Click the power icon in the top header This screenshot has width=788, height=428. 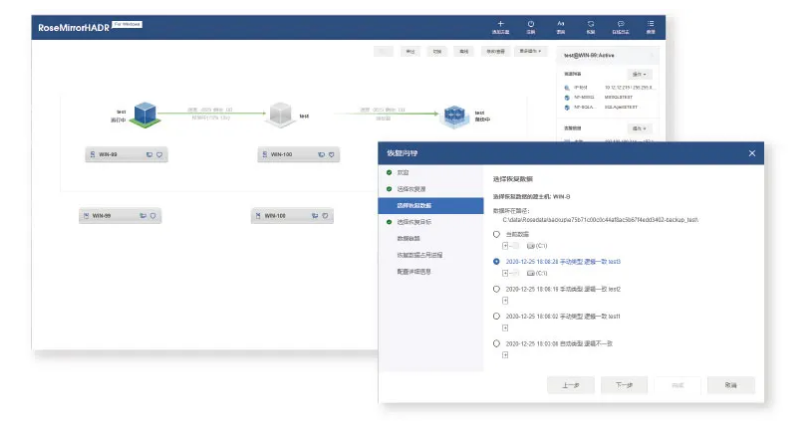pos(531,23)
